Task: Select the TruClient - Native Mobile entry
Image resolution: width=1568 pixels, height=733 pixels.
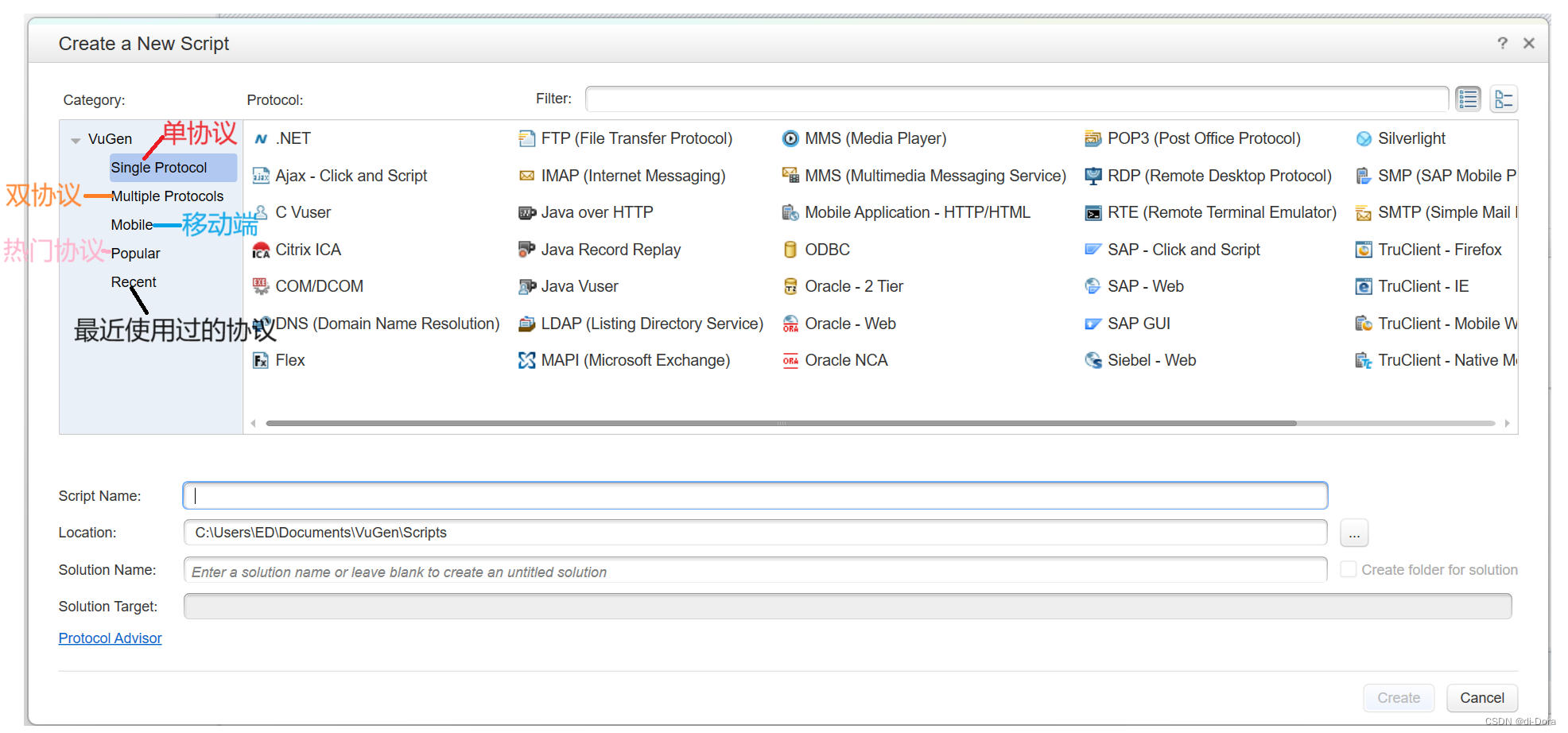Action: tap(1447, 360)
